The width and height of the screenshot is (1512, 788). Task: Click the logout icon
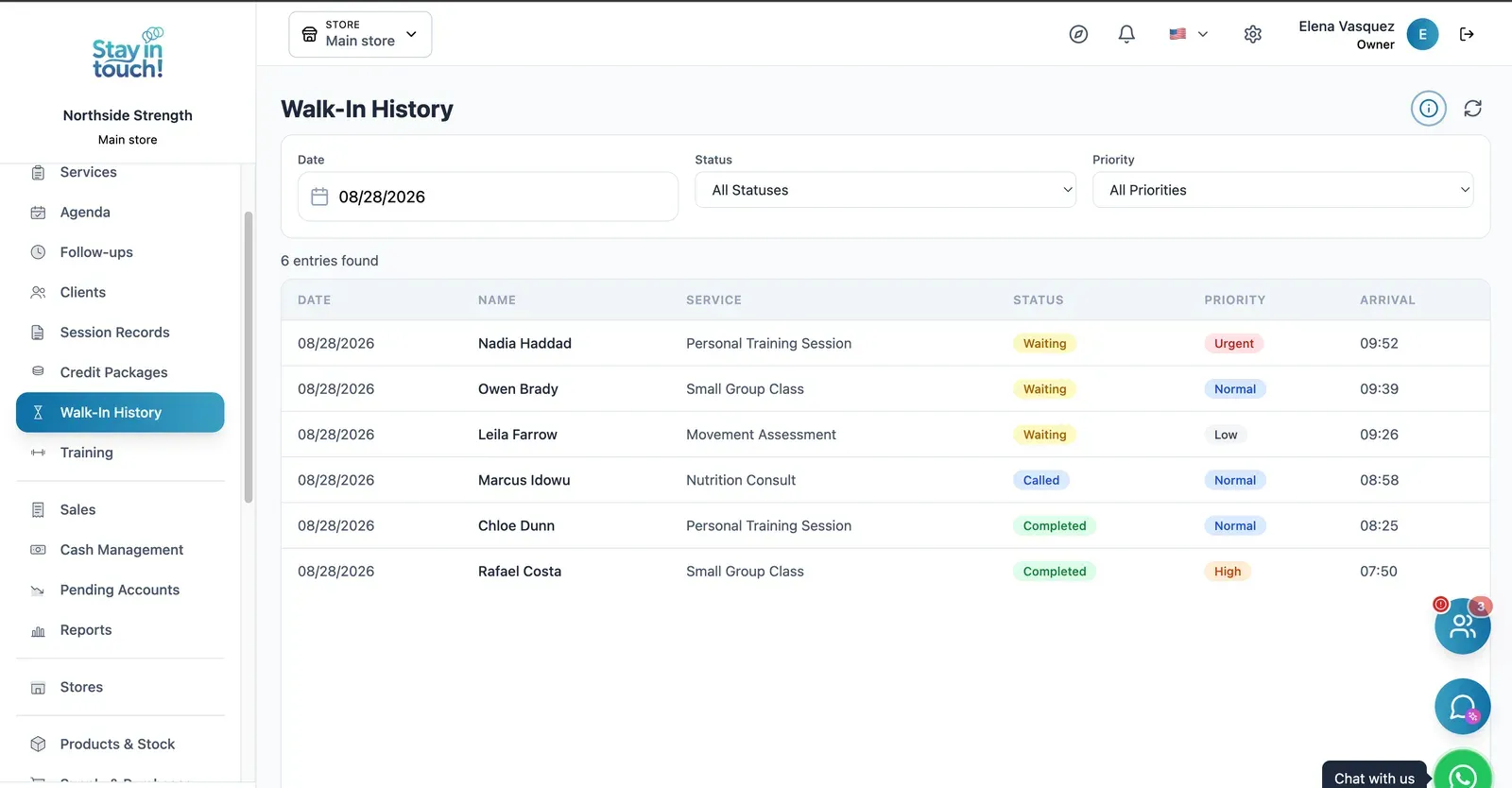point(1467,34)
